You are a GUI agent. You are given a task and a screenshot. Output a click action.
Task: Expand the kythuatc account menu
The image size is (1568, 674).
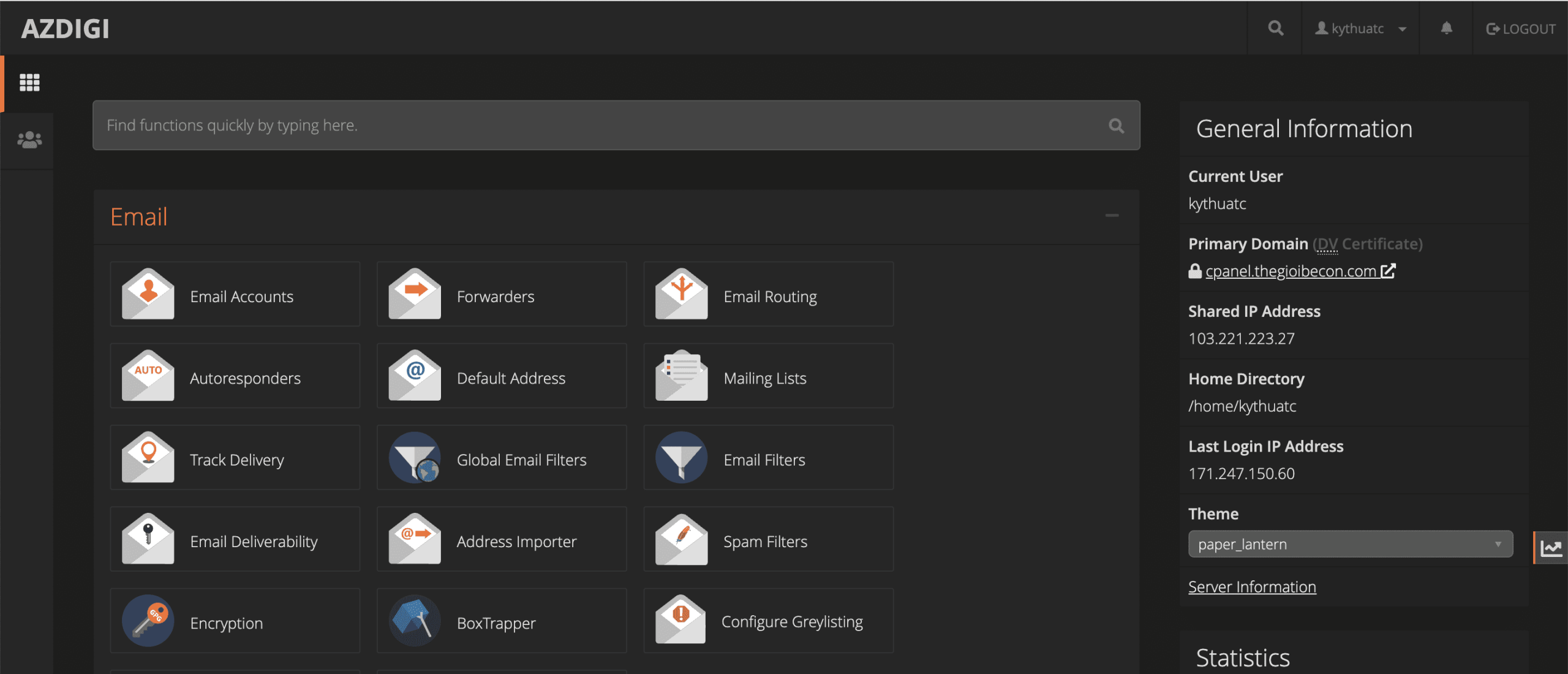[x=1360, y=28]
